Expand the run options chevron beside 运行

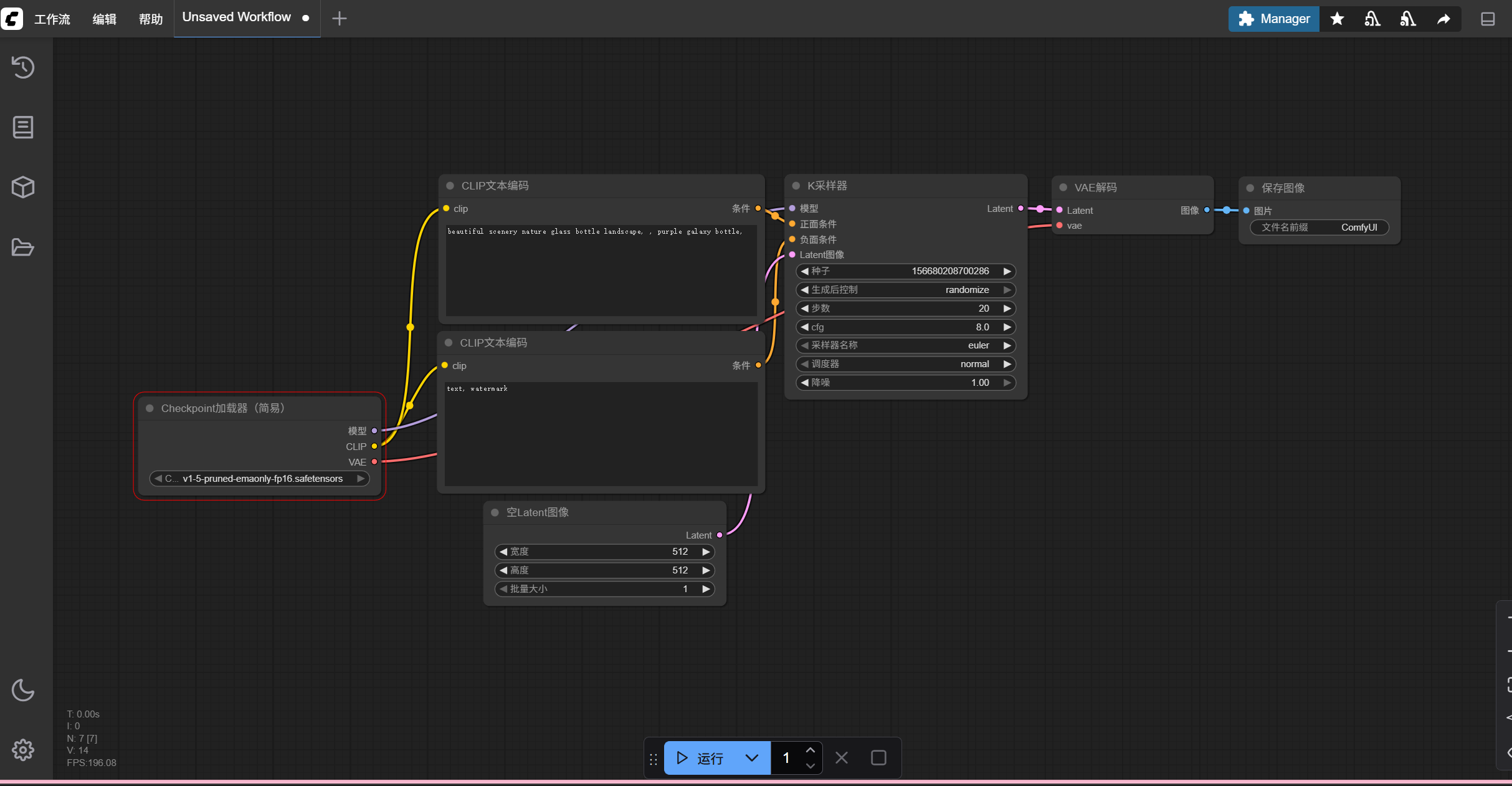(751, 758)
